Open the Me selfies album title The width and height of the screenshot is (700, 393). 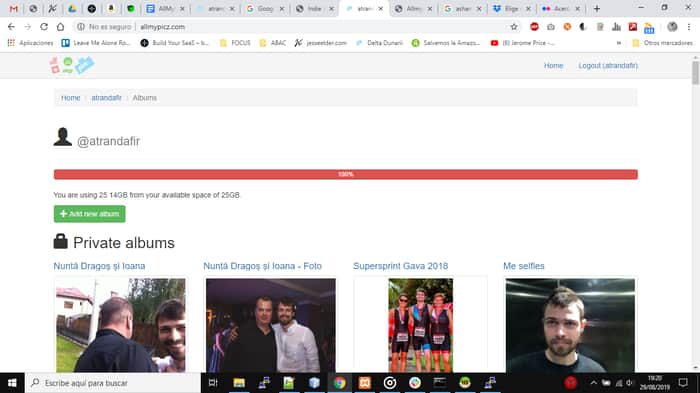tap(524, 266)
